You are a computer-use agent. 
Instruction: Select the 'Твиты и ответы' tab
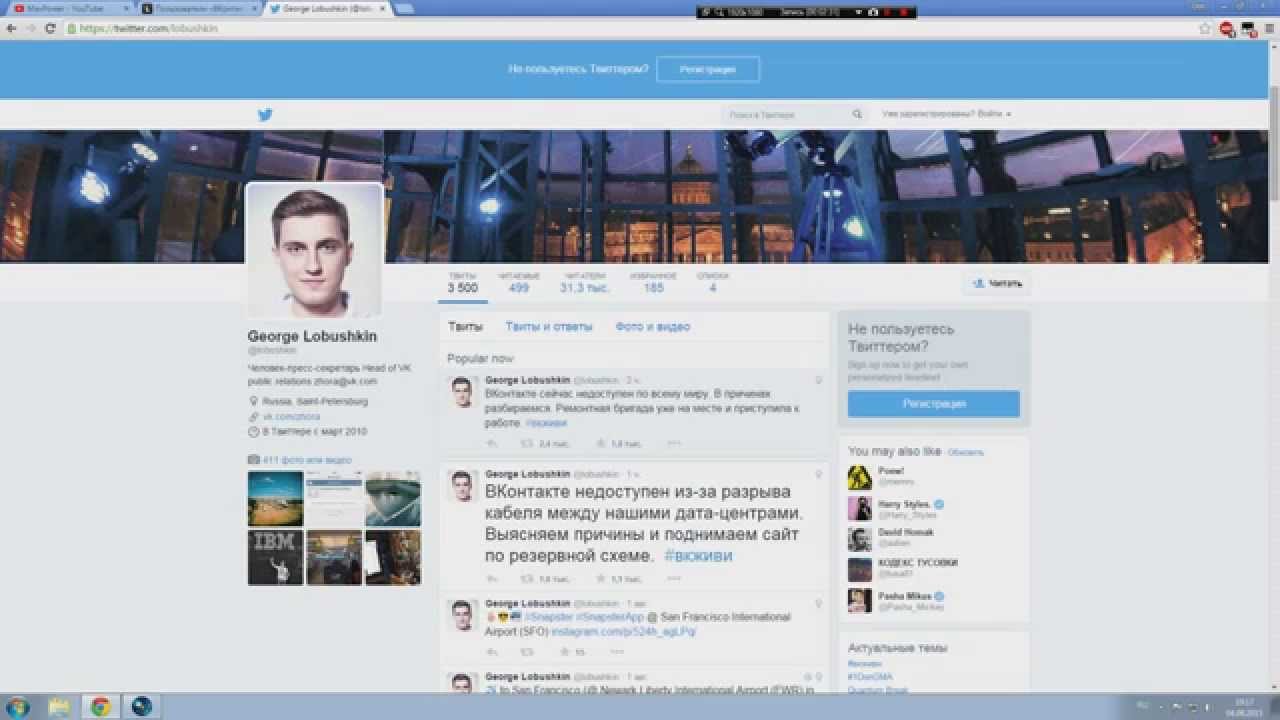coord(549,327)
